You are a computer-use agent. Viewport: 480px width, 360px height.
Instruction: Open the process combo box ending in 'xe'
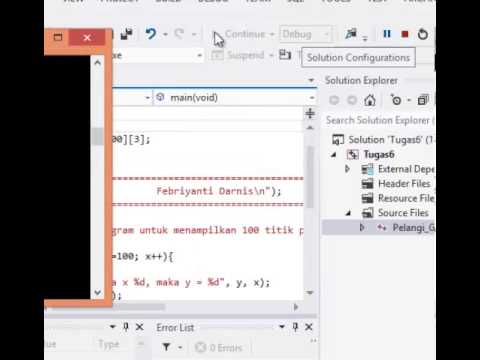[x=157, y=55]
